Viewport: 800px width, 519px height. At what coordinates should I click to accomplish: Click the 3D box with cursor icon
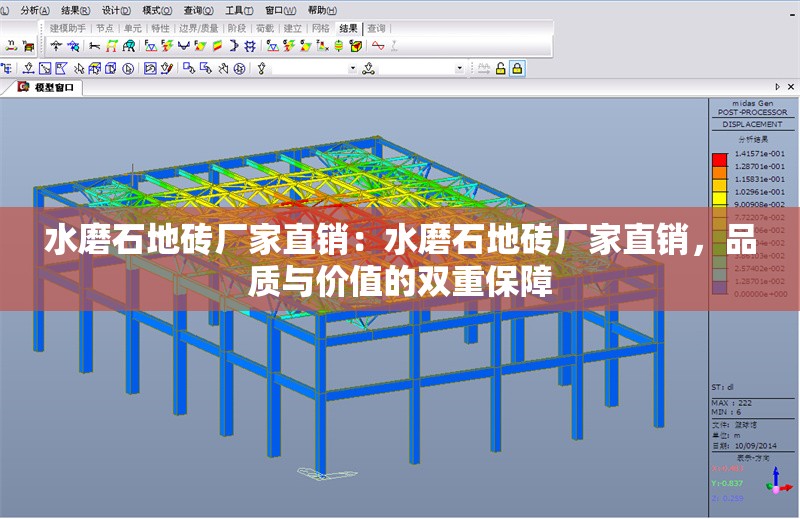[95, 68]
